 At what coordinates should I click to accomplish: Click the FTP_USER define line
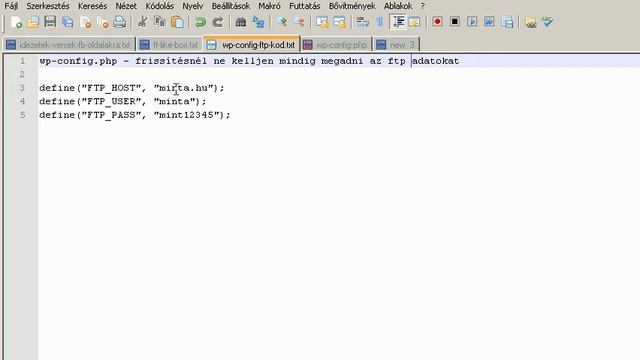click(x=122, y=101)
